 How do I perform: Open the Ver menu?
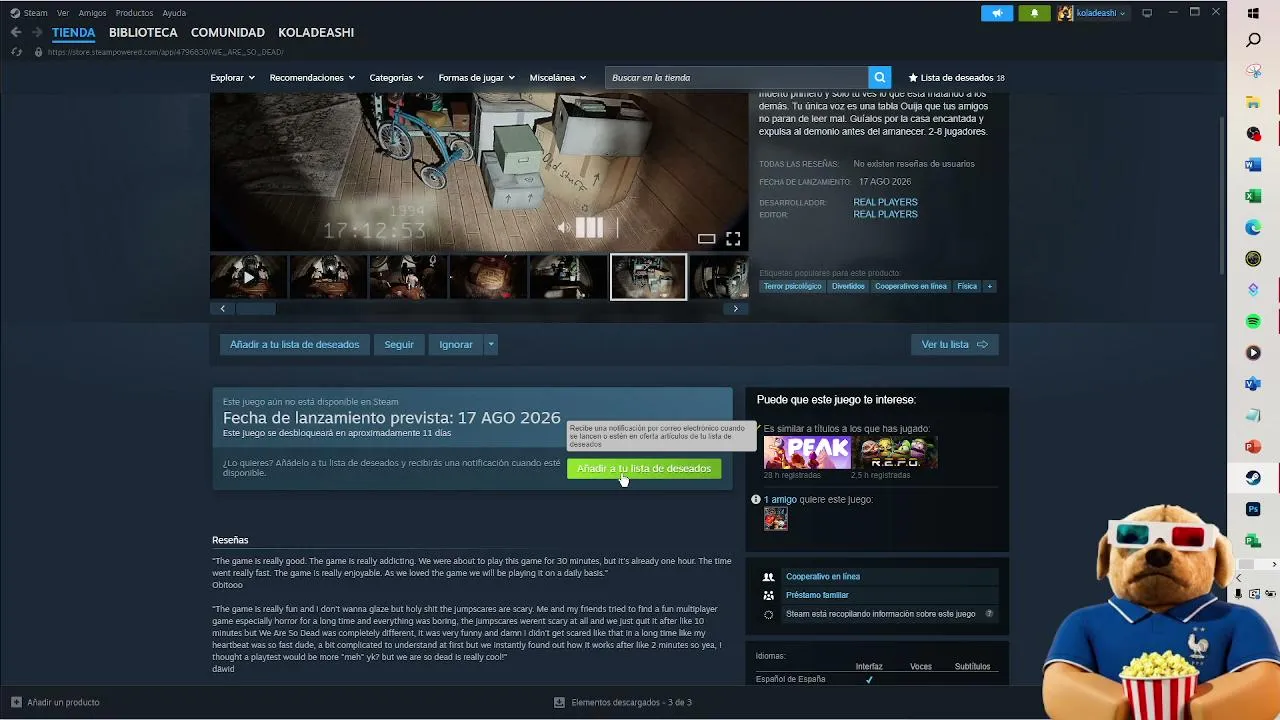click(63, 13)
